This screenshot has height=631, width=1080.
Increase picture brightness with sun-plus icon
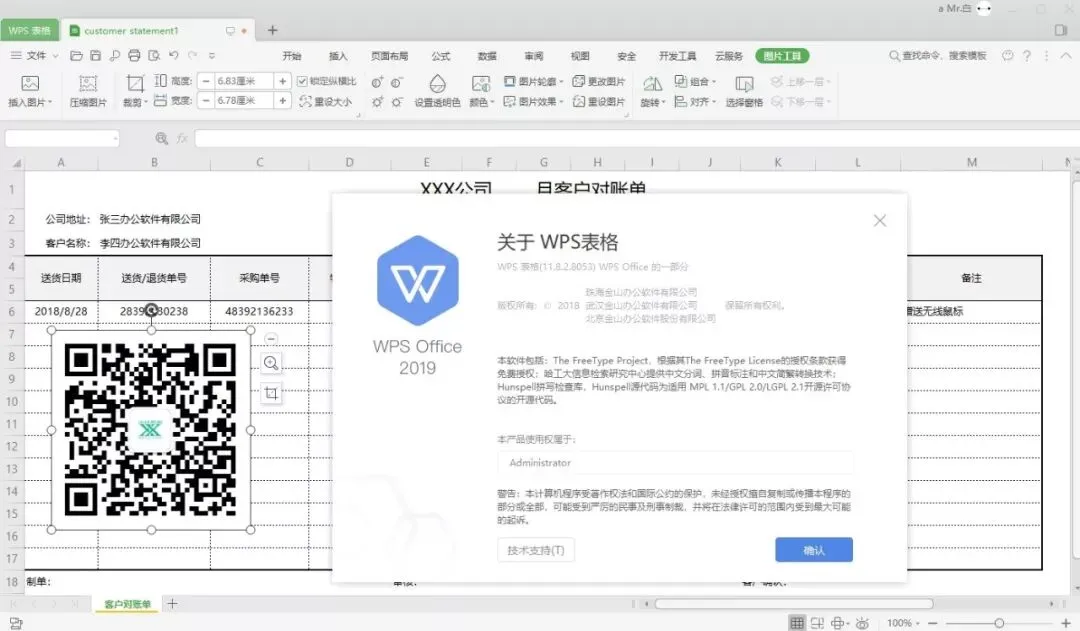point(377,102)
